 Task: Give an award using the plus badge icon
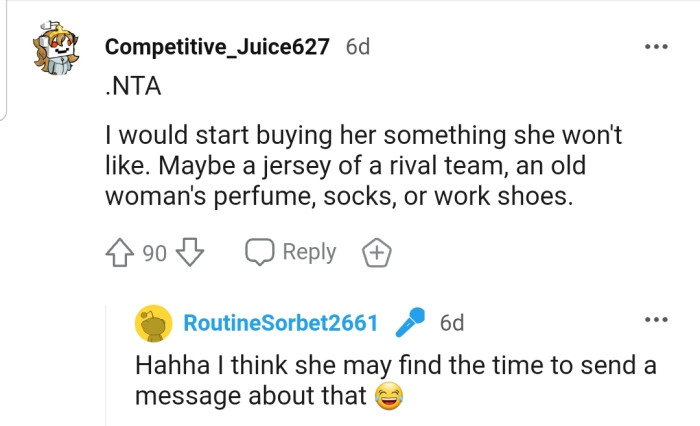click(376, 253)
